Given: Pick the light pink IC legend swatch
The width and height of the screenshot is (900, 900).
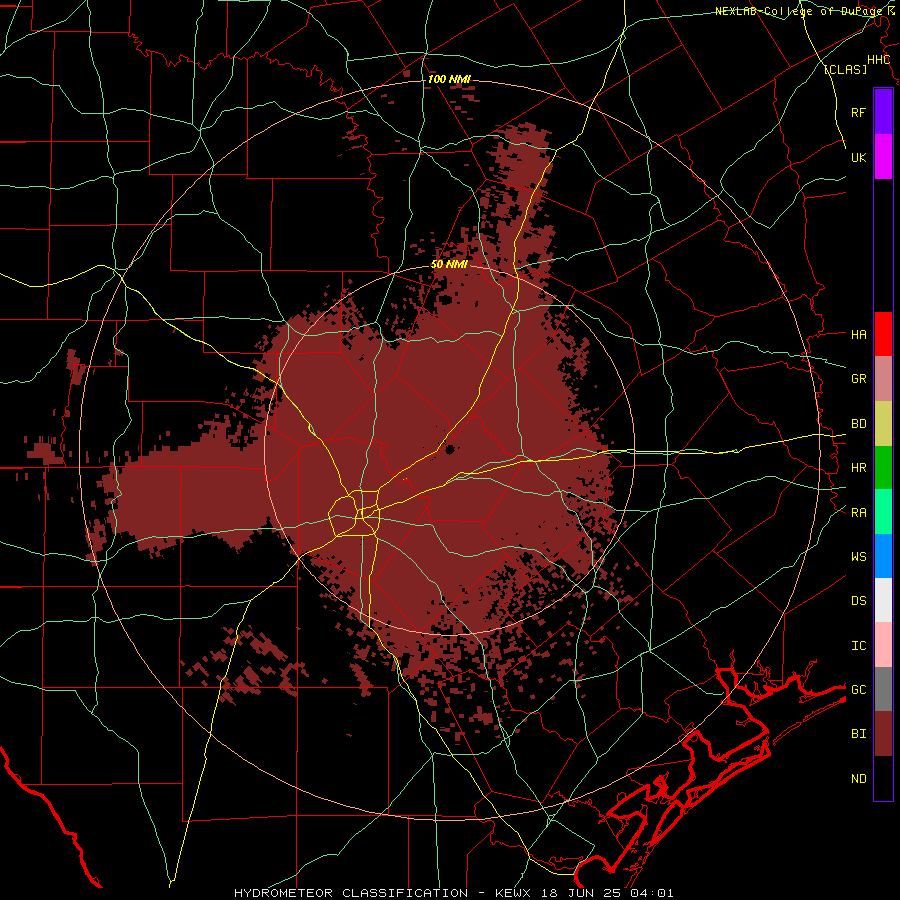Looking at the screenshot, I should point(883,645).
